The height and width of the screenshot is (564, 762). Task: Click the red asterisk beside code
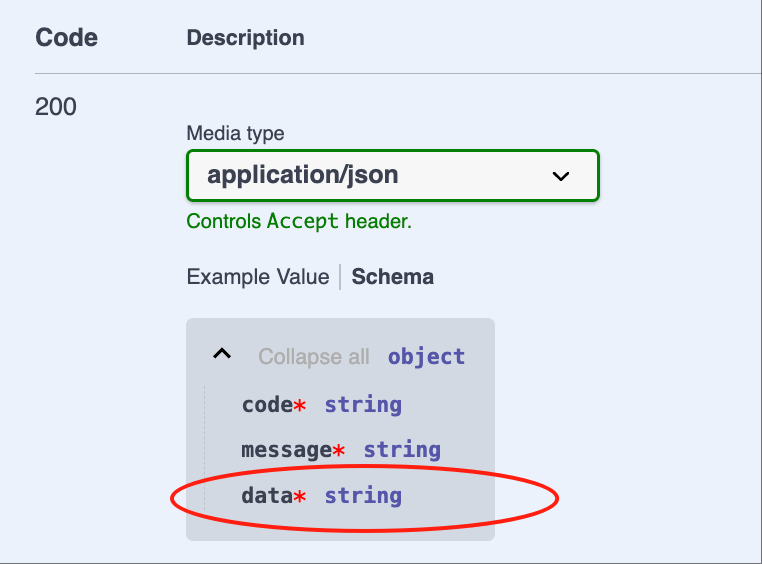300,405
